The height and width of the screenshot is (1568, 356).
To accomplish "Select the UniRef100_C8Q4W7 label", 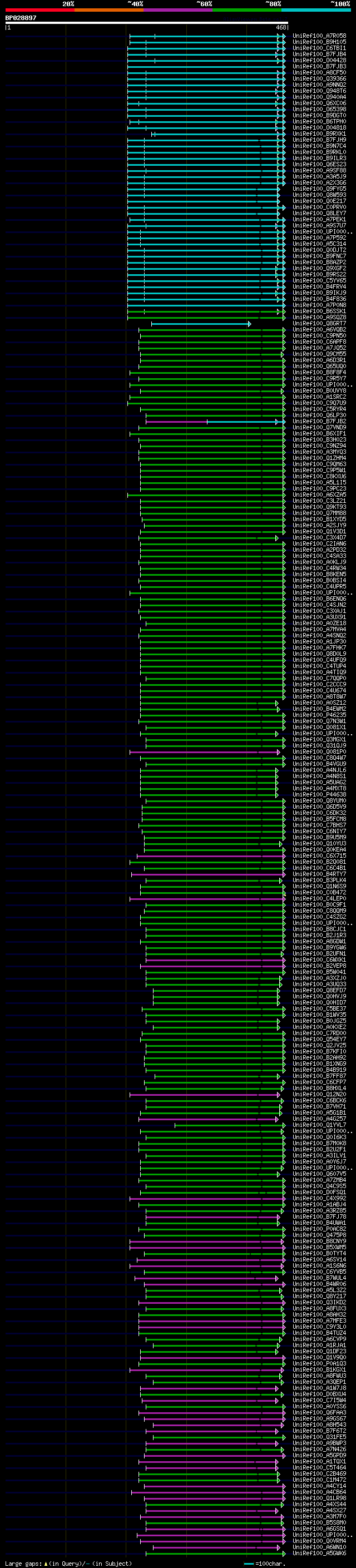I will [x=319, y=758].
